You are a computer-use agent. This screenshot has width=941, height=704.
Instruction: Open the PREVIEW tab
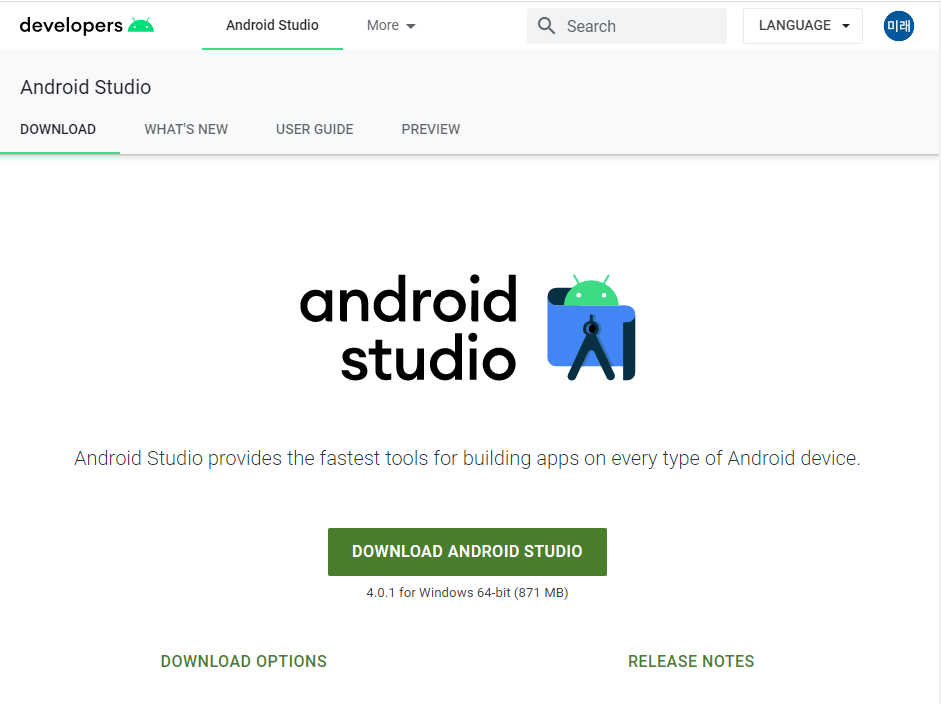coord(431,130)
